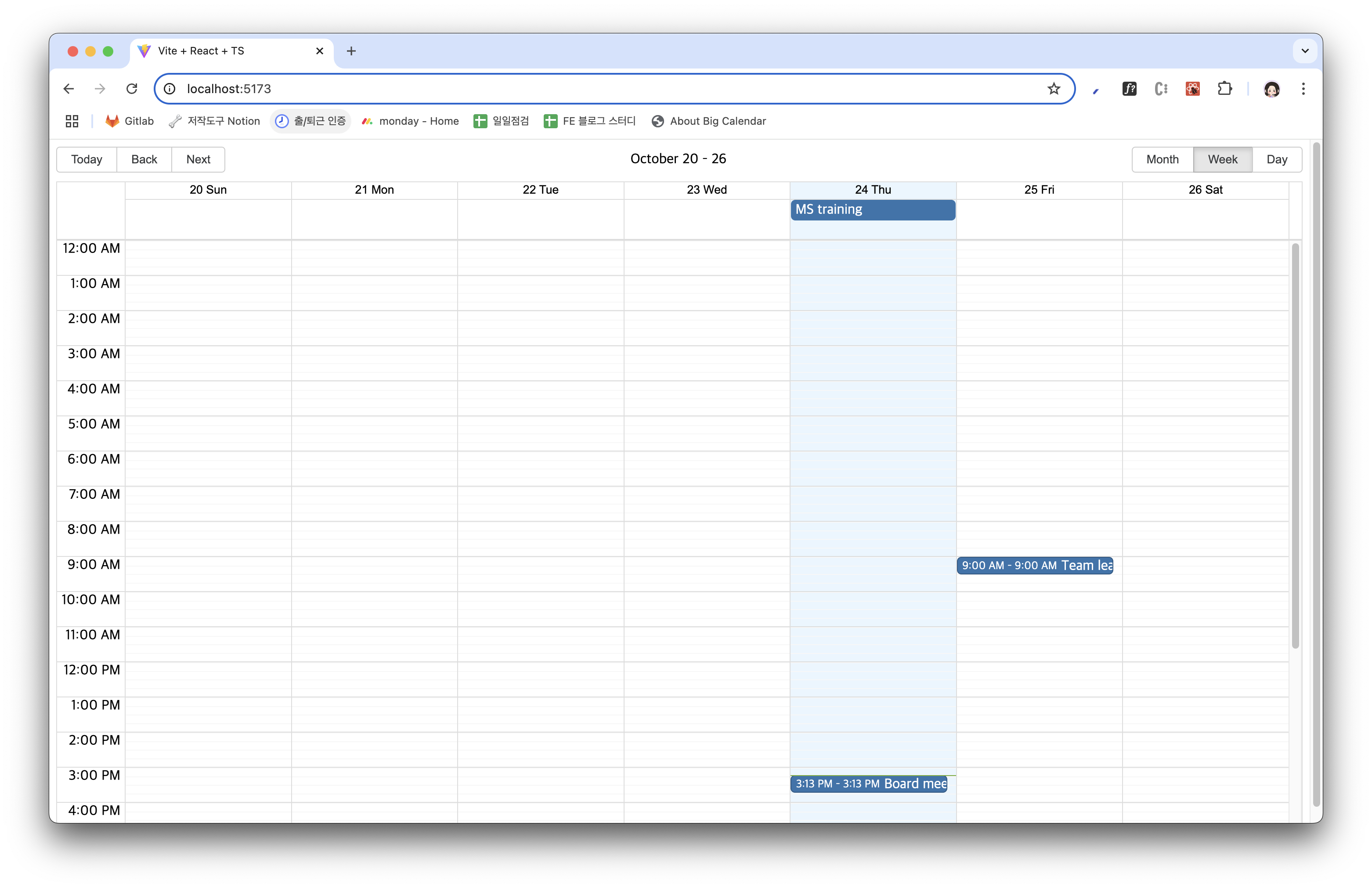
Task: Click the browser back arrow icon
Action: point(69,89)
